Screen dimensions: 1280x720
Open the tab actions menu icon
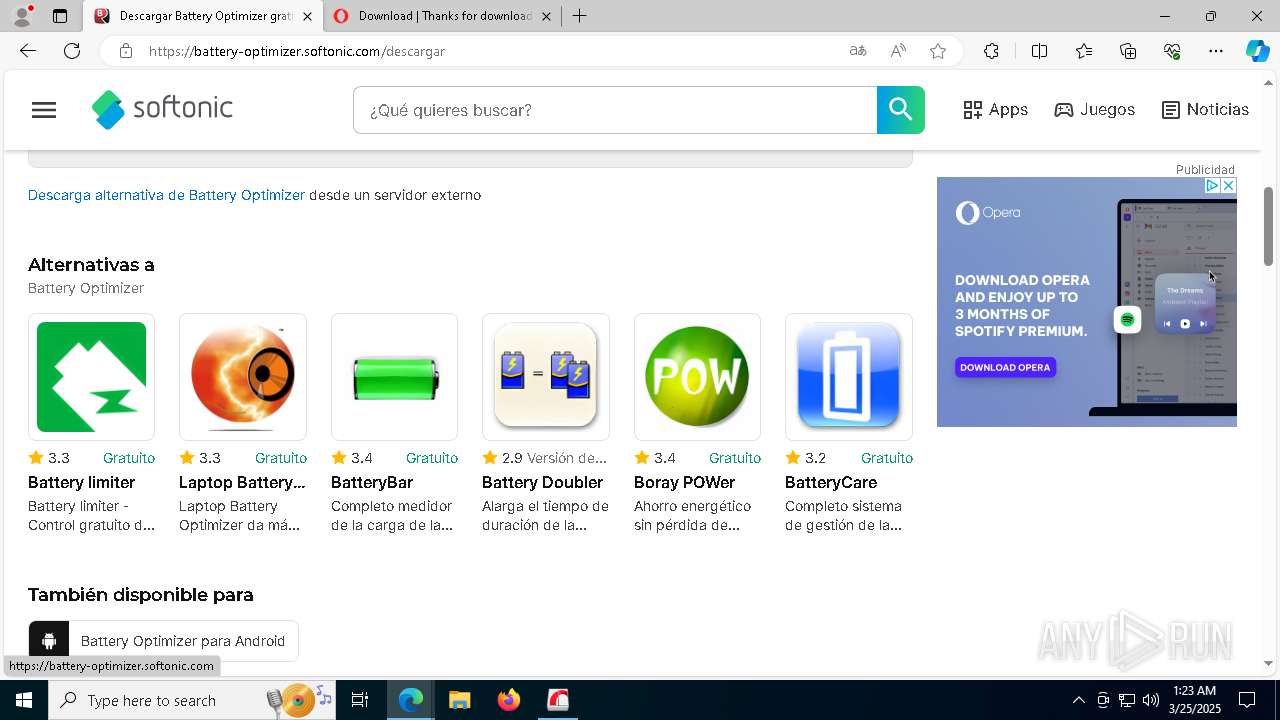60,16
